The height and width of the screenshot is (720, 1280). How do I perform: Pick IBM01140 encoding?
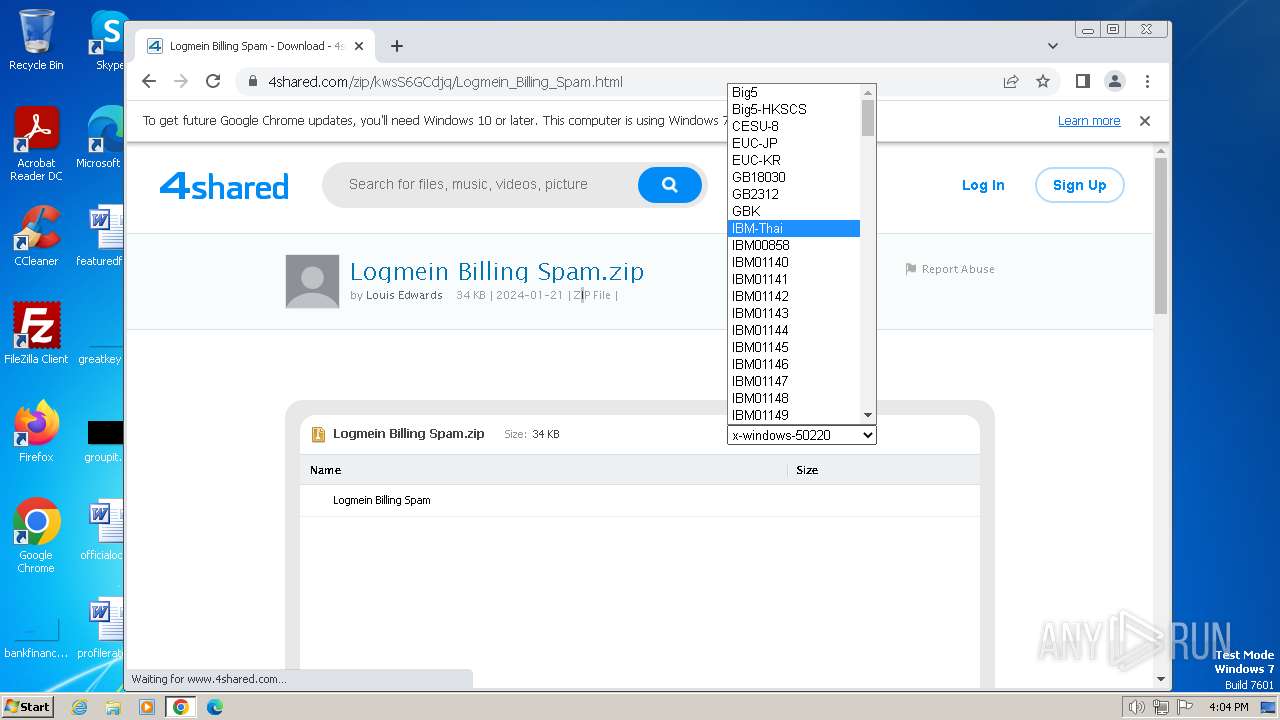pyautogui.click(x=794, y=262)
